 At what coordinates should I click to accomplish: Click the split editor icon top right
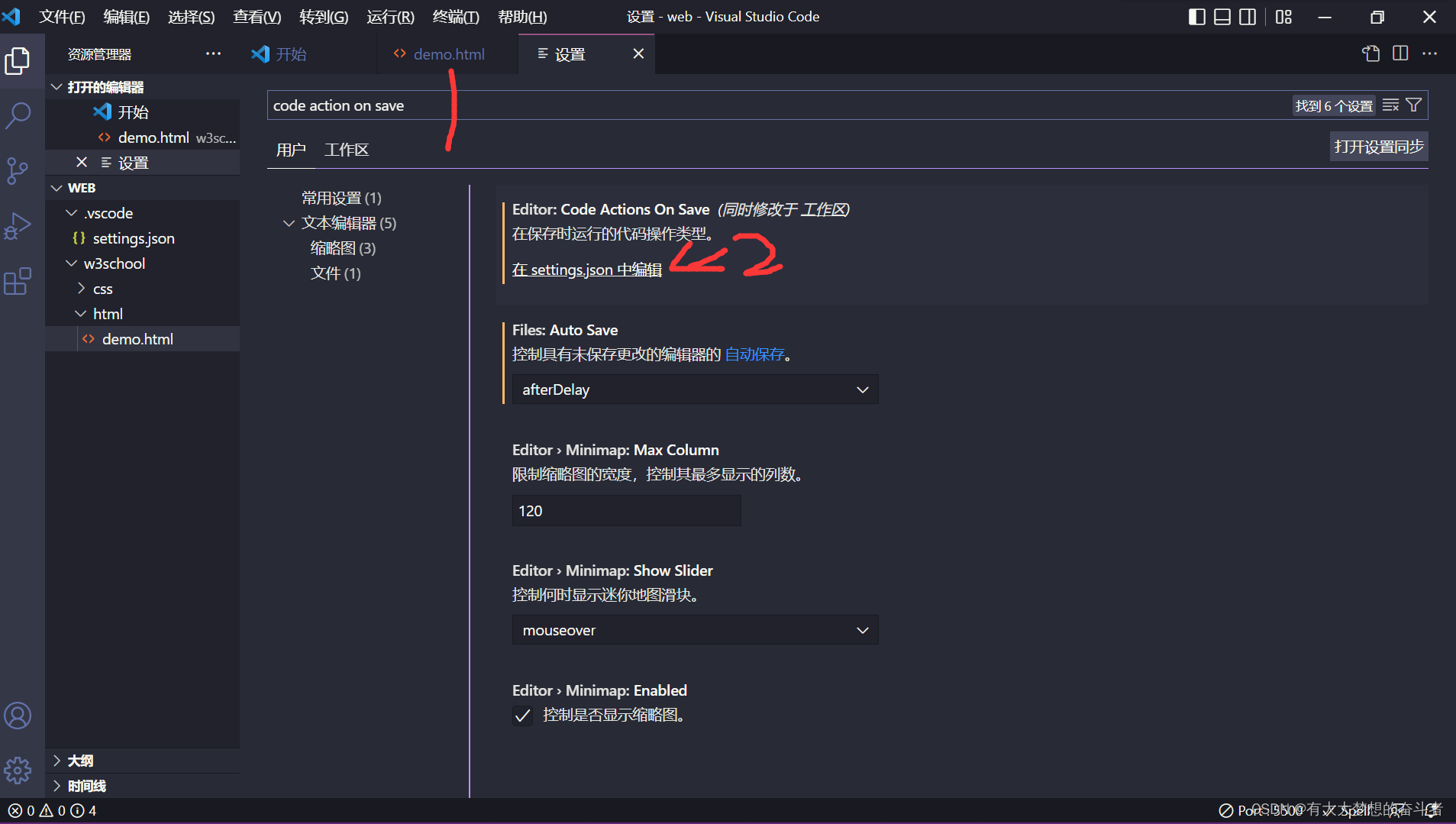click(1400, 53)
